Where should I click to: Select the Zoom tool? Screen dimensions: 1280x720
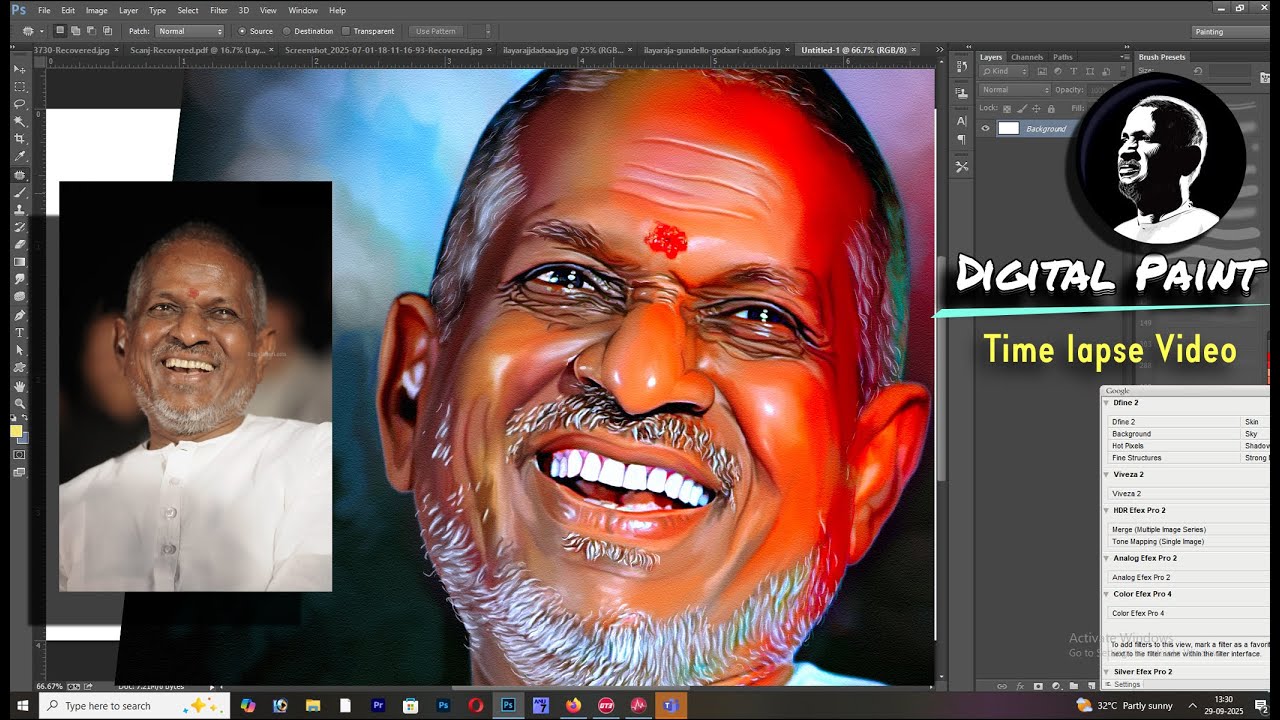click(19, 404)
